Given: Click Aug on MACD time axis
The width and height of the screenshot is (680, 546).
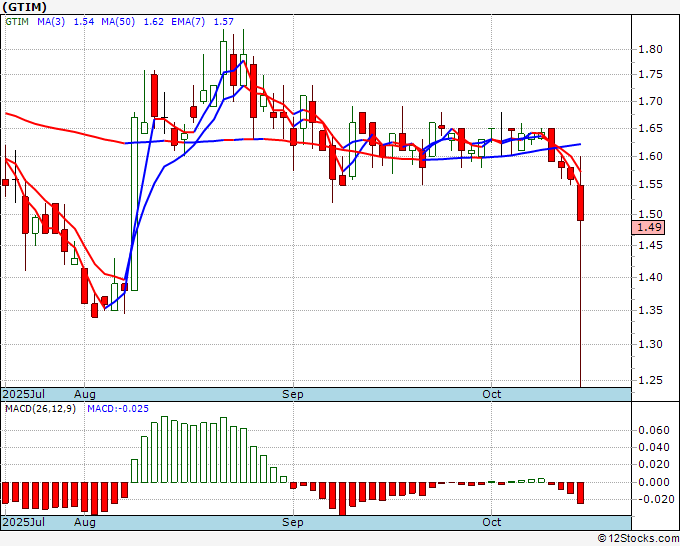Looking at the screenshot, I should [x=85, y=522].
